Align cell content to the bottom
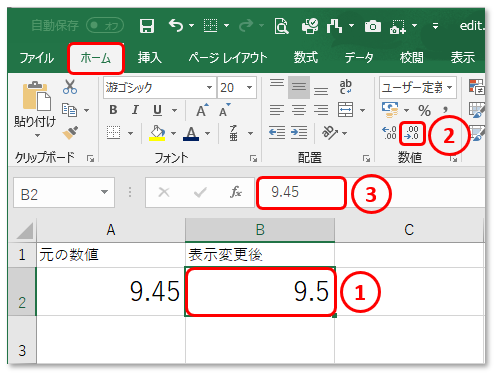The width and height of the screenshot is (497, 375). point(321,91)
